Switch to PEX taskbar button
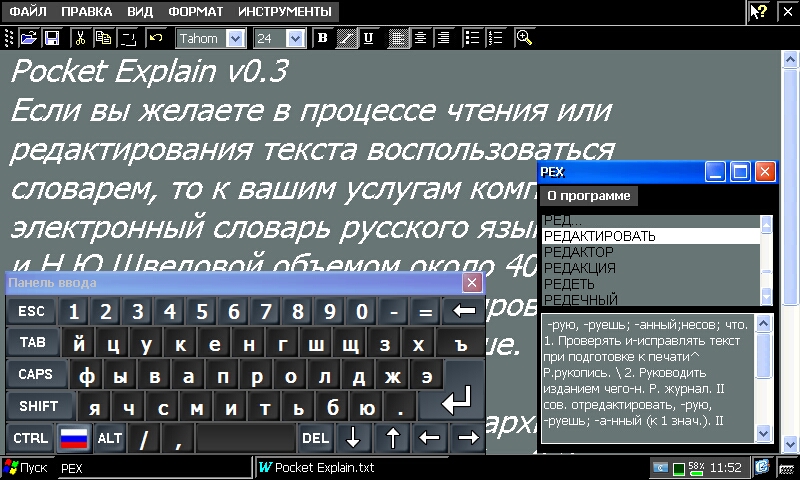The height and width of the screenshot is (480, 800). (153, 468)
